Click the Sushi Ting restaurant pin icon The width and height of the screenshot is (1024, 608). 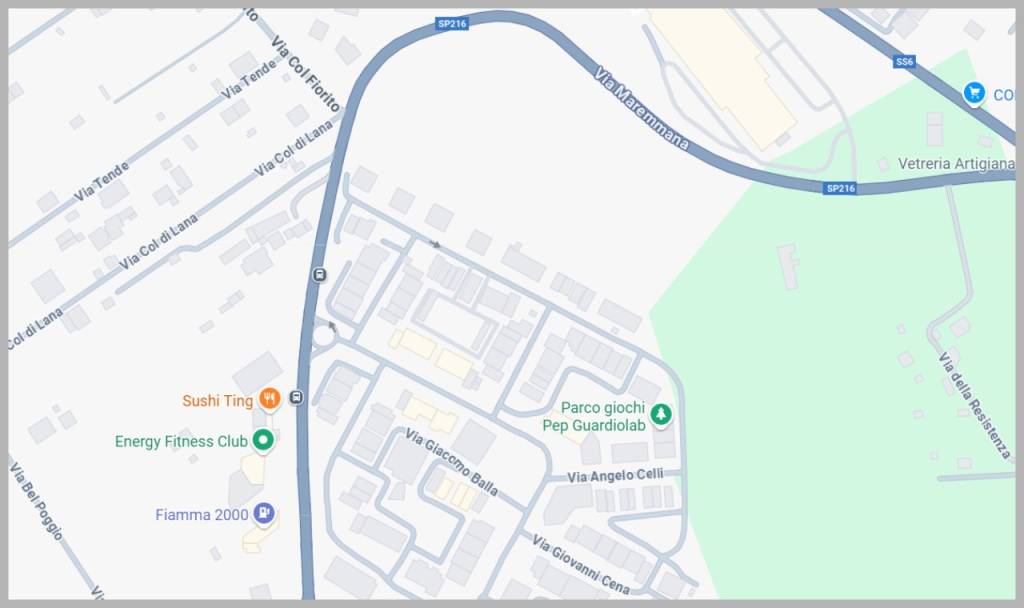(x=269, y=398)
